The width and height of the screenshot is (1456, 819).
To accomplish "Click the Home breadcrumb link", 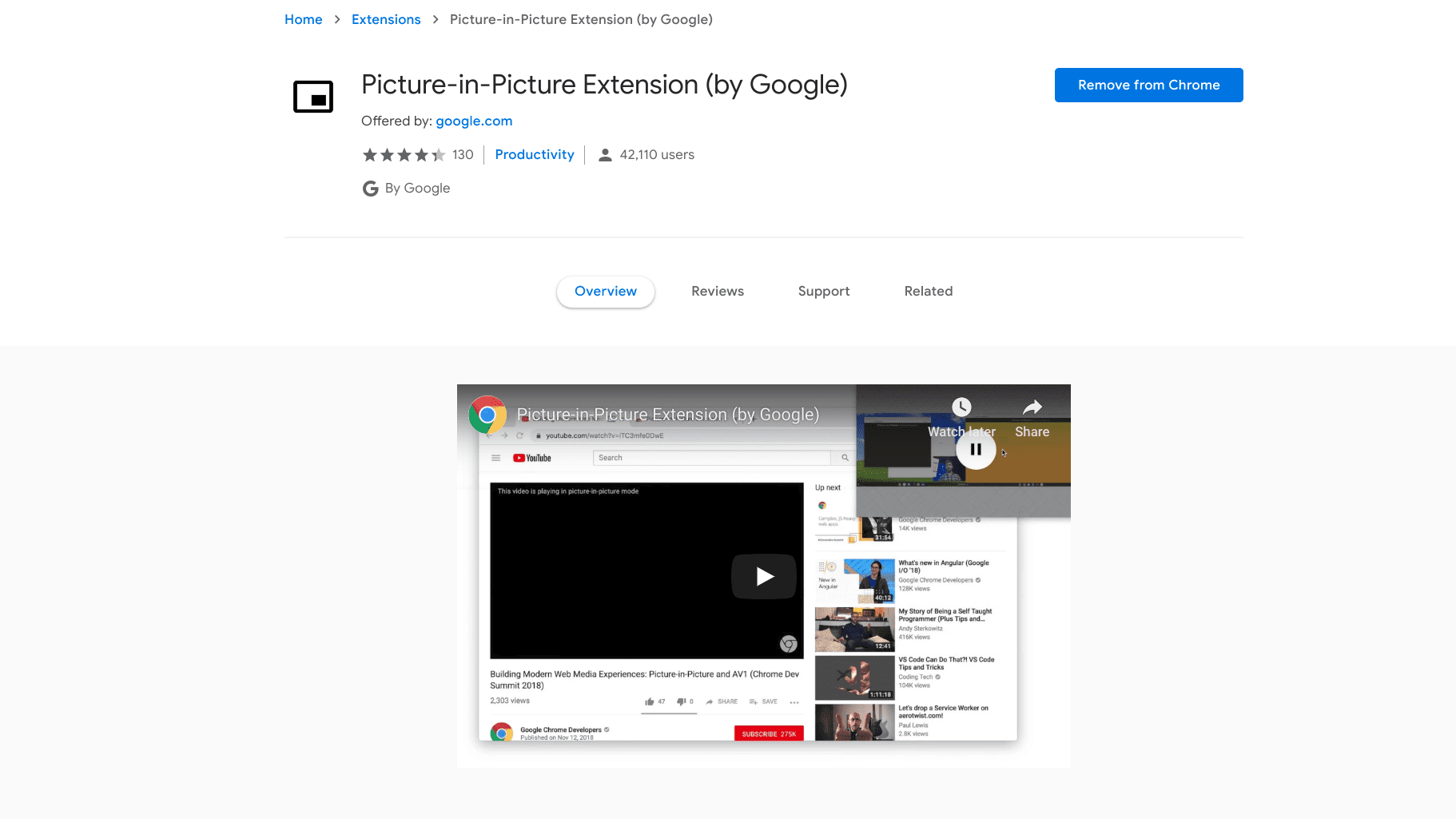I will pyautogui.click(x=303, y=19).
